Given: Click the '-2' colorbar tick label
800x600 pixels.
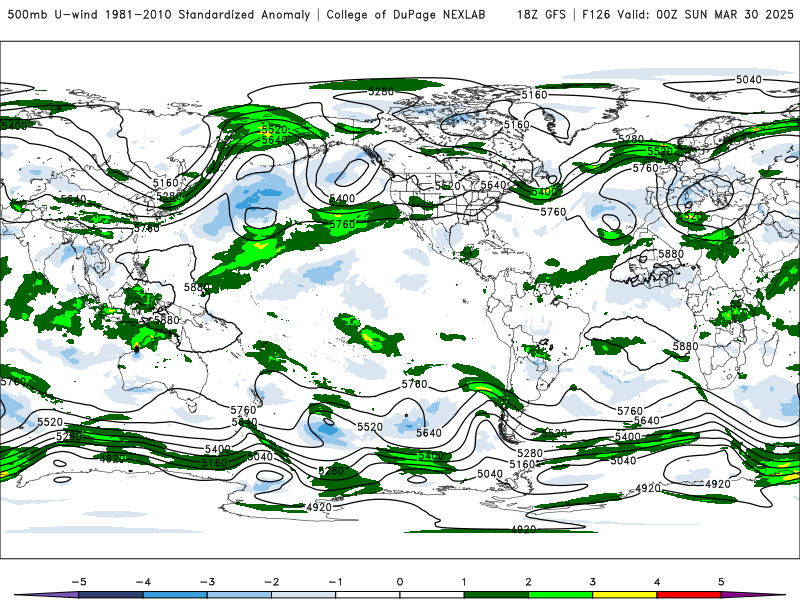Looking at the screenshot, I should 271,582.
